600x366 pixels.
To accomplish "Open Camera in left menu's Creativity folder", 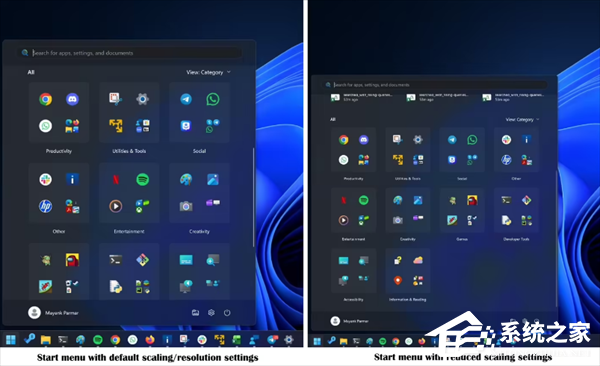I will (x=186, y=206).
